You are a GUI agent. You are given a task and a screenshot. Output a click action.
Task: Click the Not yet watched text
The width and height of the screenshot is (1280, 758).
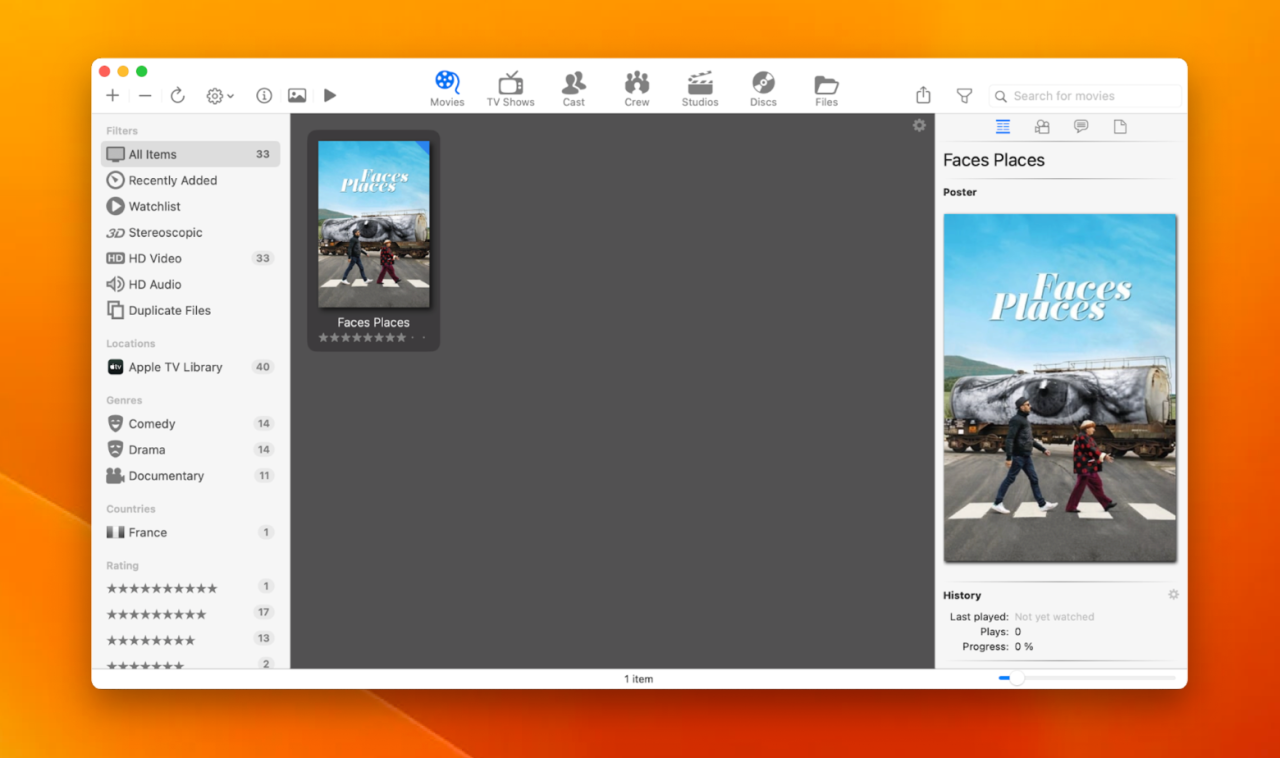(1054, 617)
